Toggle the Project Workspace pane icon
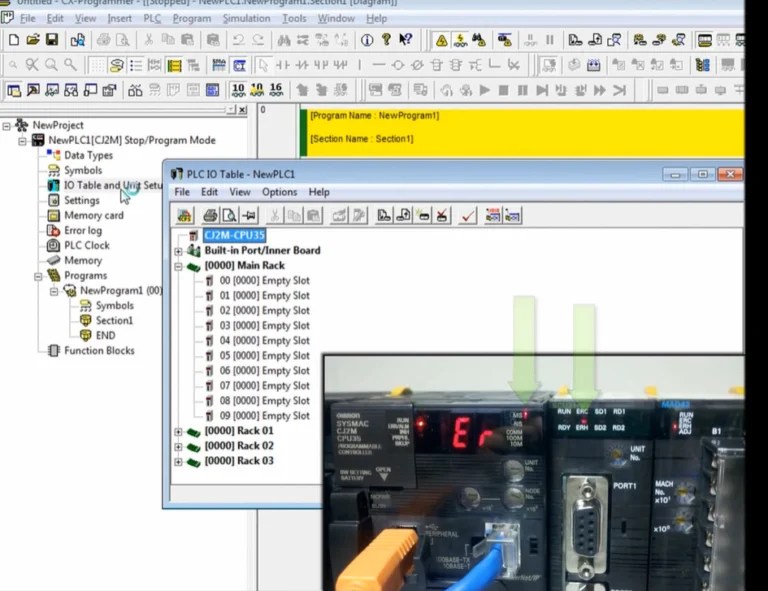The width and height of the screenshot is (768, 591). coord(14,90)
